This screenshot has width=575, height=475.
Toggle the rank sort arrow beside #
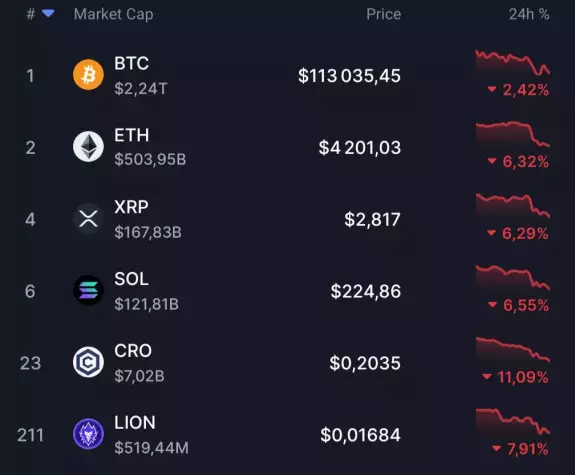point(48,14)
